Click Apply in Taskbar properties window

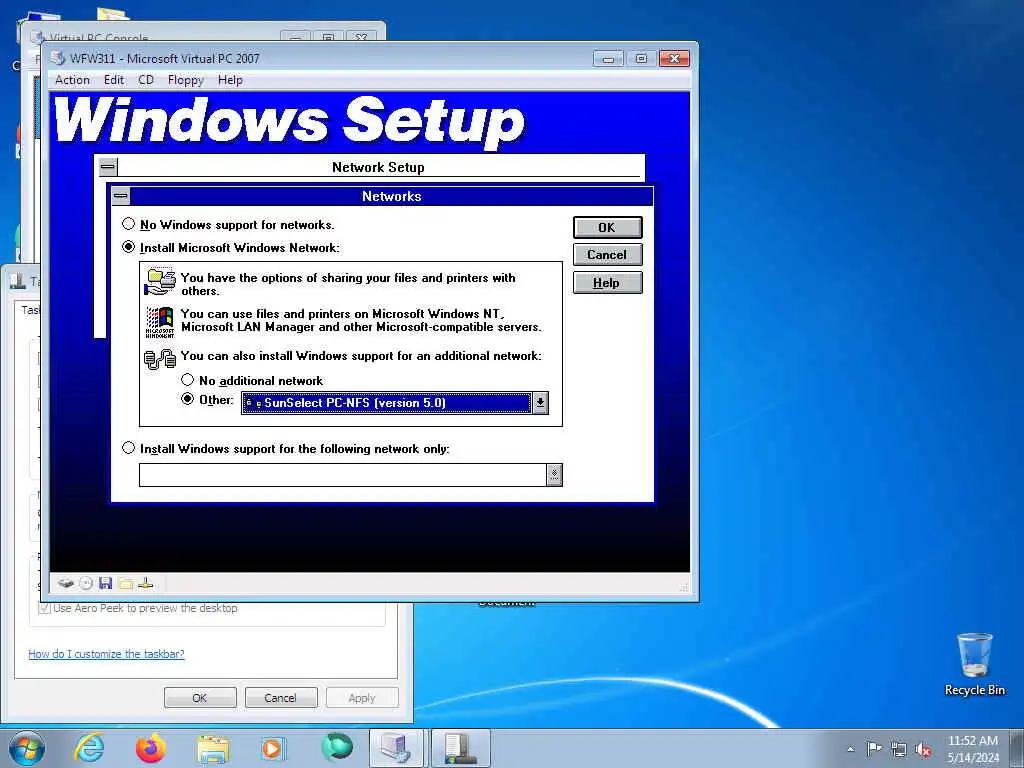click(362, 697)
